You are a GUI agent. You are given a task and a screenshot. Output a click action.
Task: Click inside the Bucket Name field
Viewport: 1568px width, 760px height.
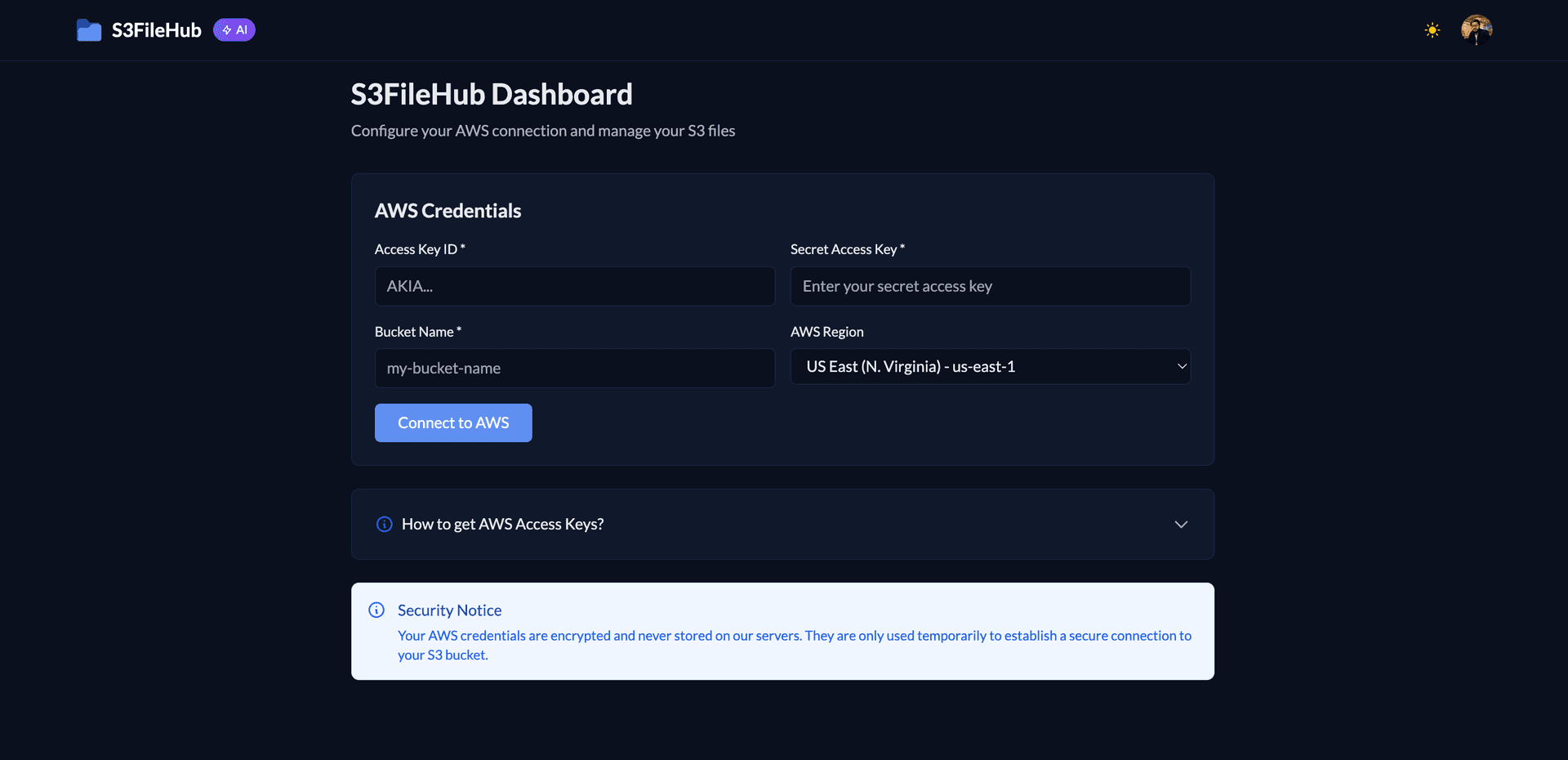point(574,369)
